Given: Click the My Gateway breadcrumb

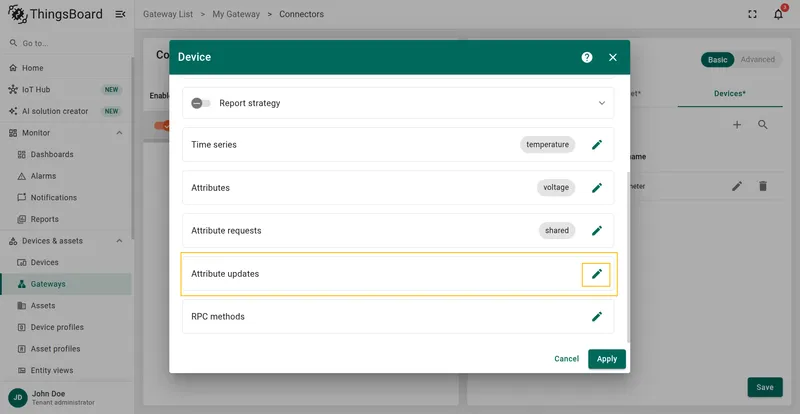Looking at the screenshot, I should [x=236, y=14].
